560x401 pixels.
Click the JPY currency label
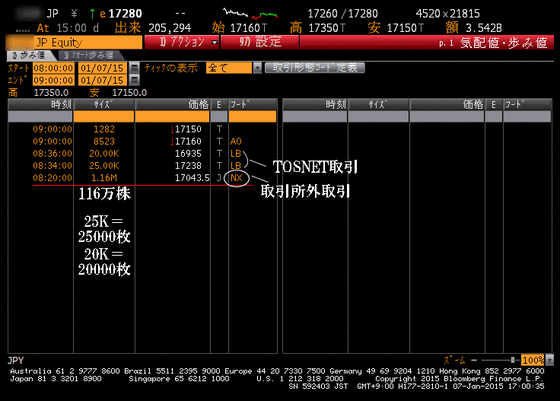(x=16, y=360)
